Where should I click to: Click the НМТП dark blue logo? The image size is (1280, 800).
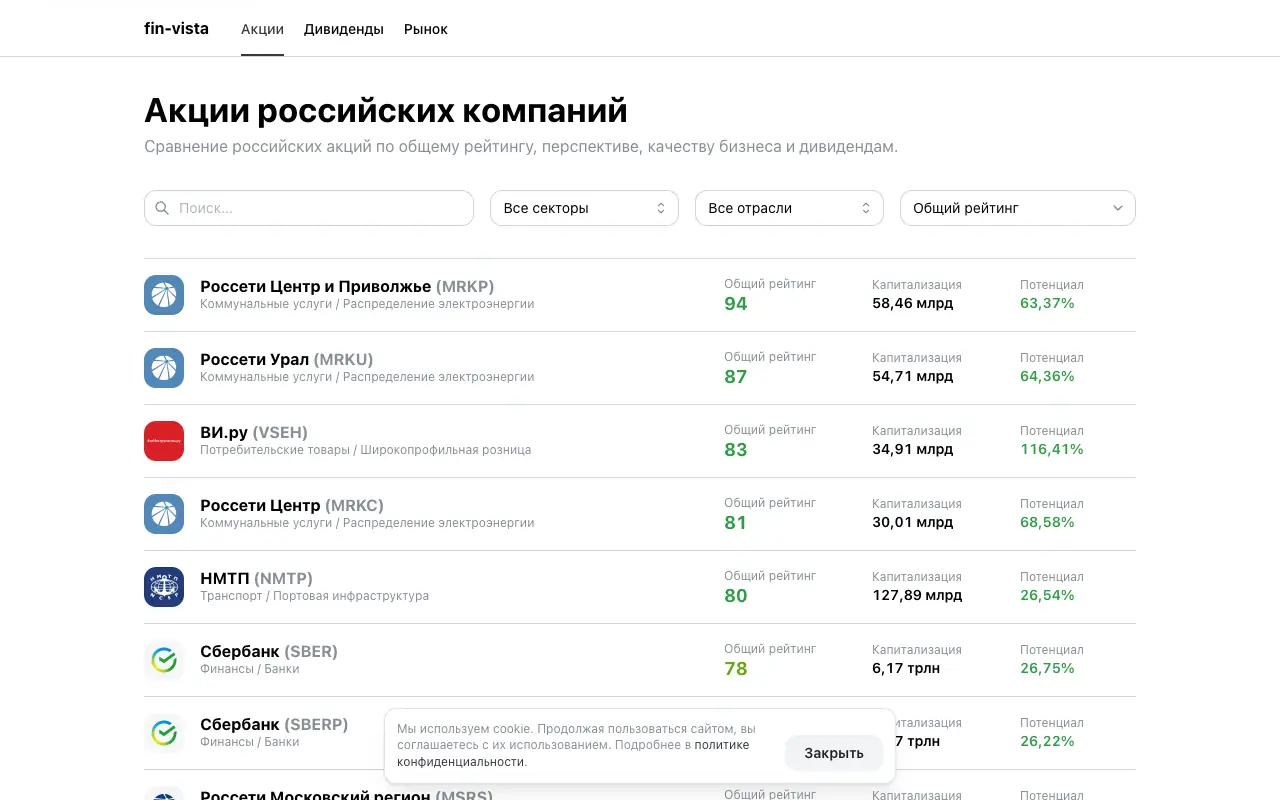pyautogui.click(x=164, y=587)
